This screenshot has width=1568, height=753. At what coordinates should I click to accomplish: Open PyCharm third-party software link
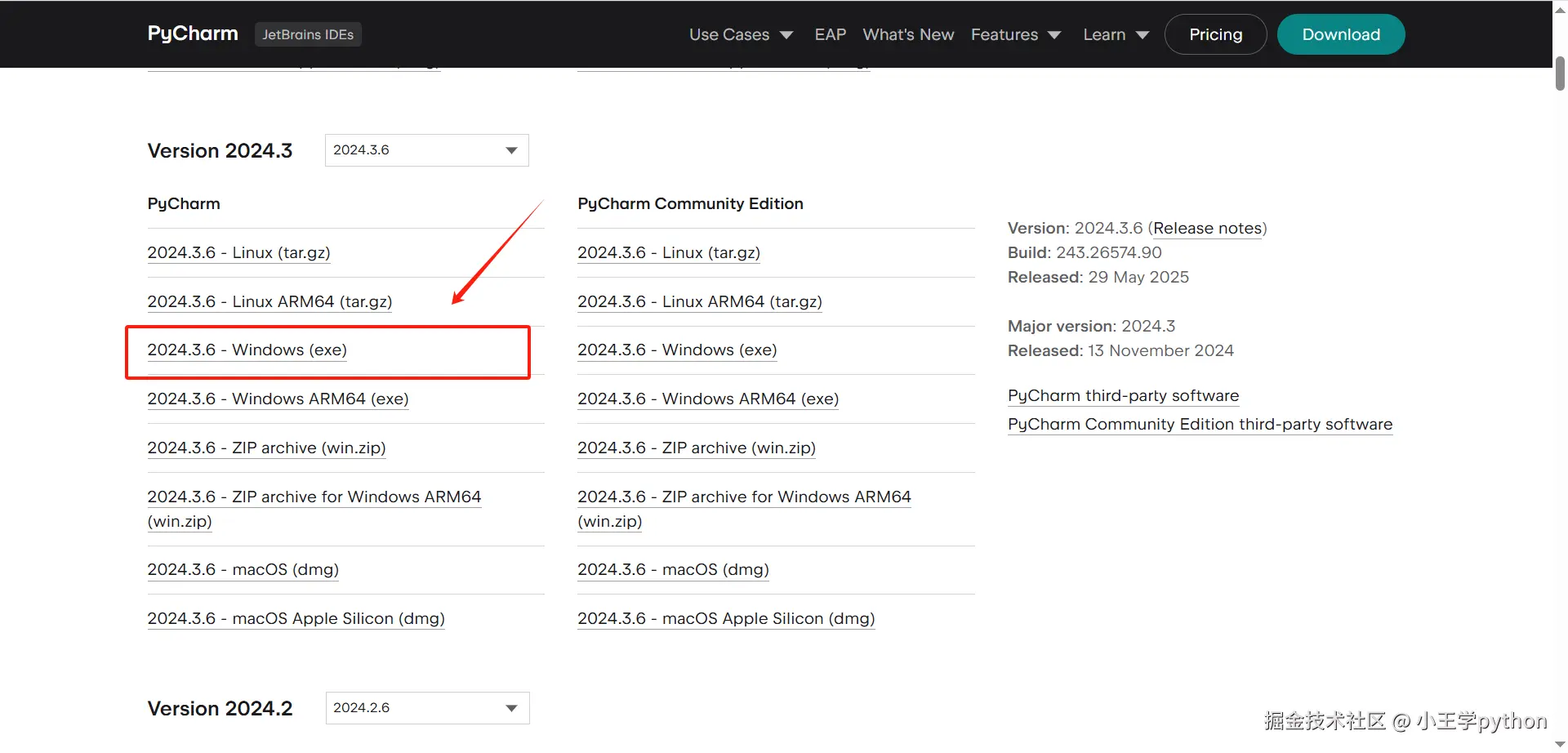[1123, 395]
